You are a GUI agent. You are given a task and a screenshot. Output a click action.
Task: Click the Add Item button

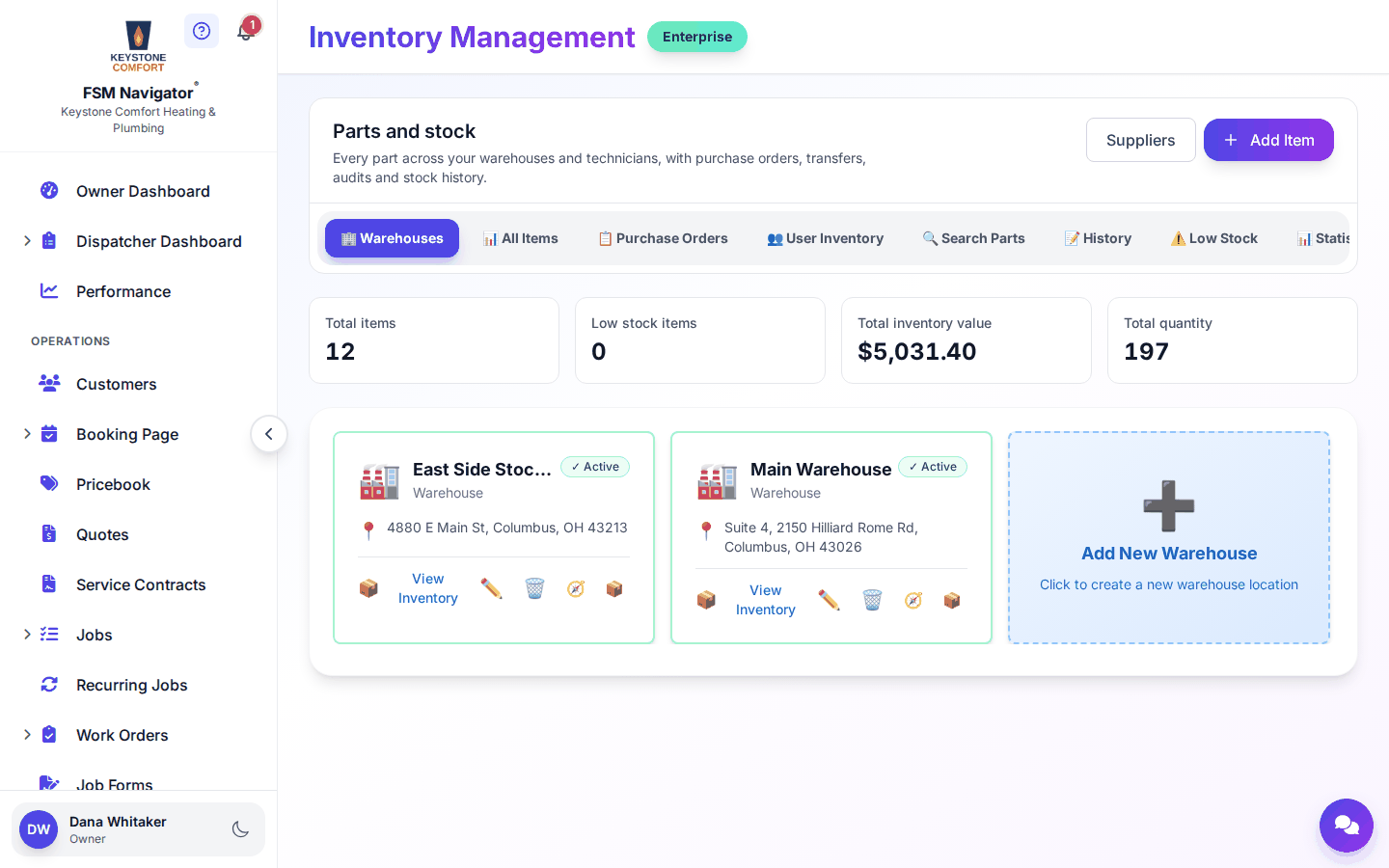click(x=1268, y=140)
